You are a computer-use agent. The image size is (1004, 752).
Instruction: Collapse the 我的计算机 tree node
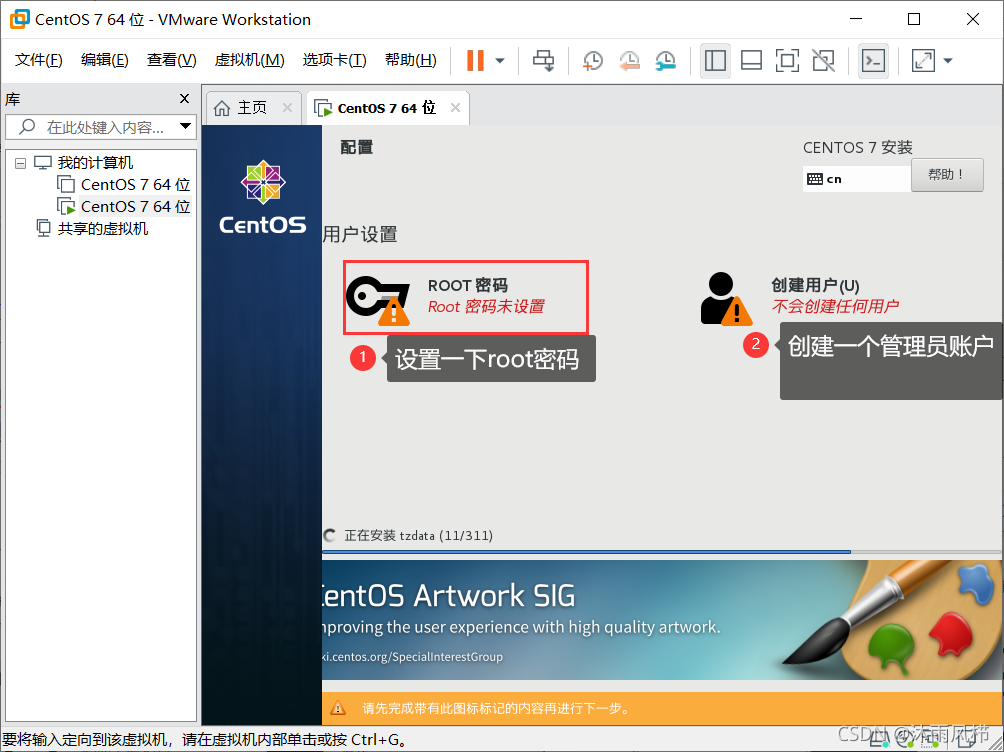pos(21,162)
